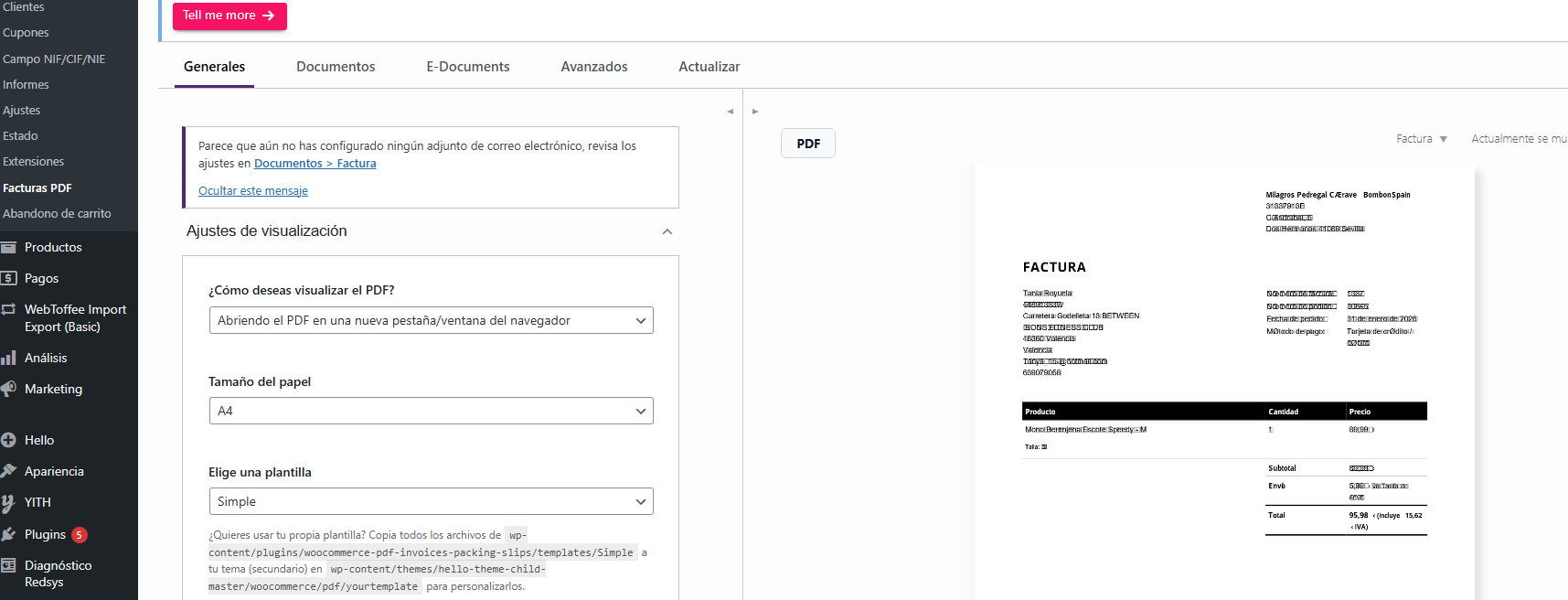Click the Productos menu icon
The height and width of the screenshot is (600, 1568).
[x=9, y=248]
